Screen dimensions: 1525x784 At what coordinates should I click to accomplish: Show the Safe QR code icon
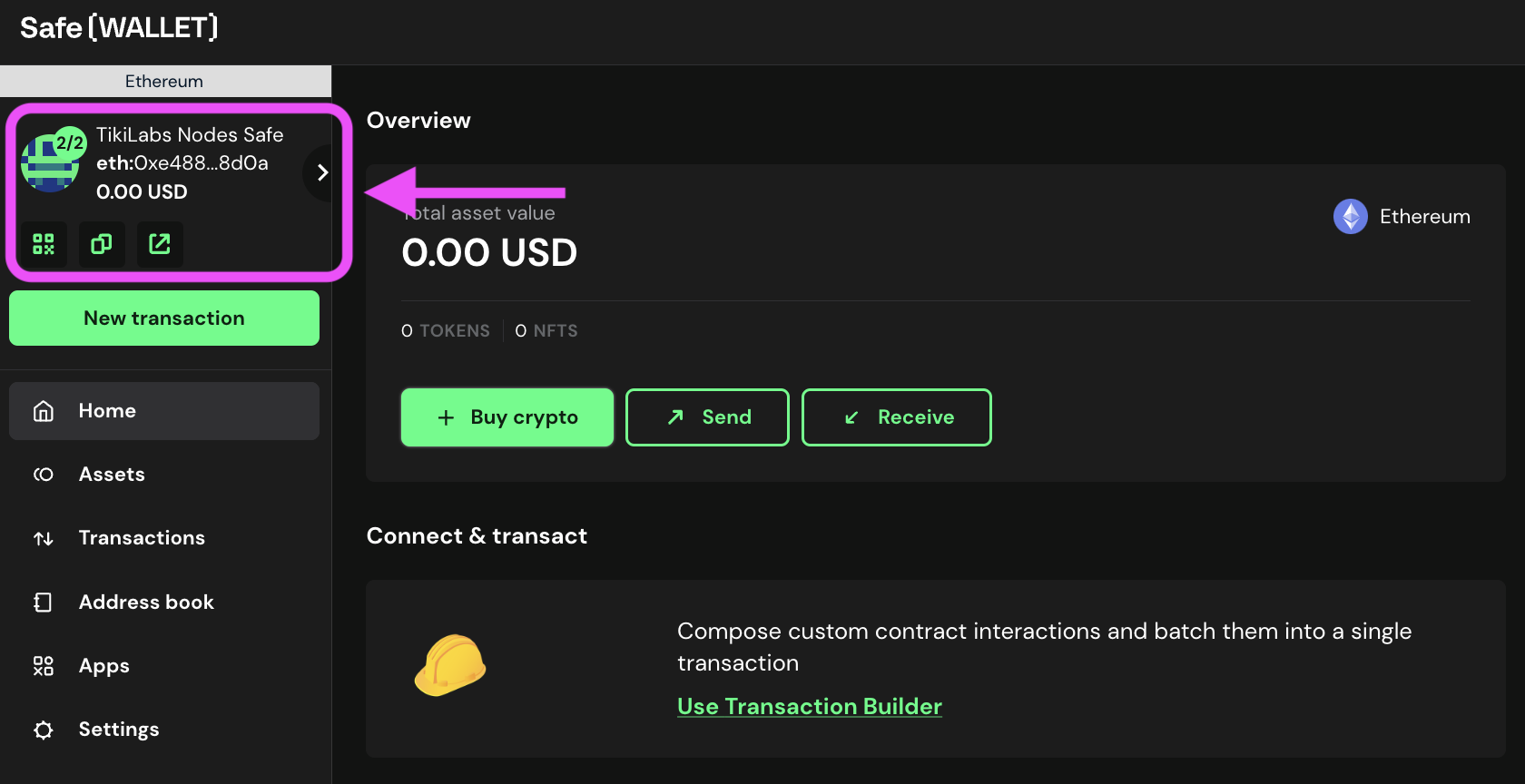click(x=44, y=244)
